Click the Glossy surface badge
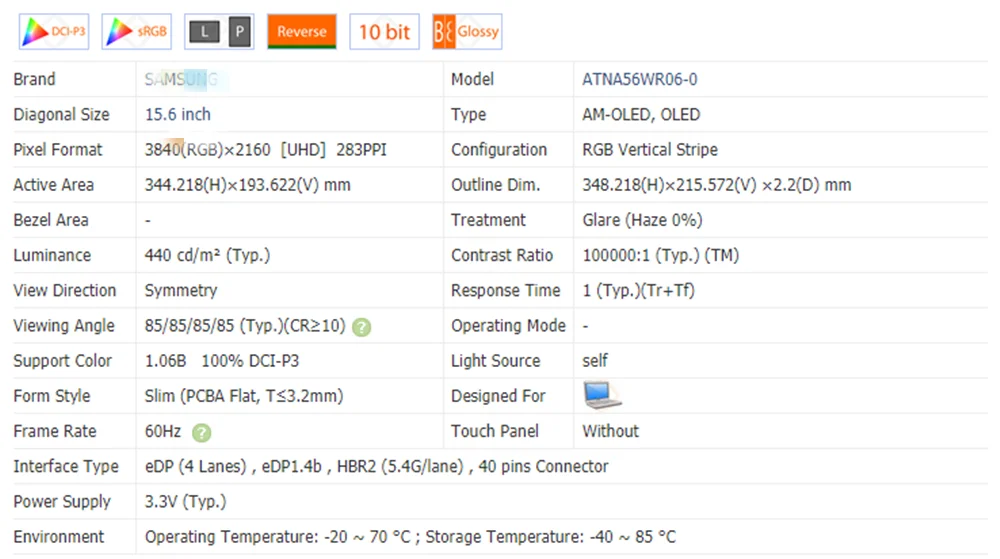The image size is (1000, 559). coord(466,32)
